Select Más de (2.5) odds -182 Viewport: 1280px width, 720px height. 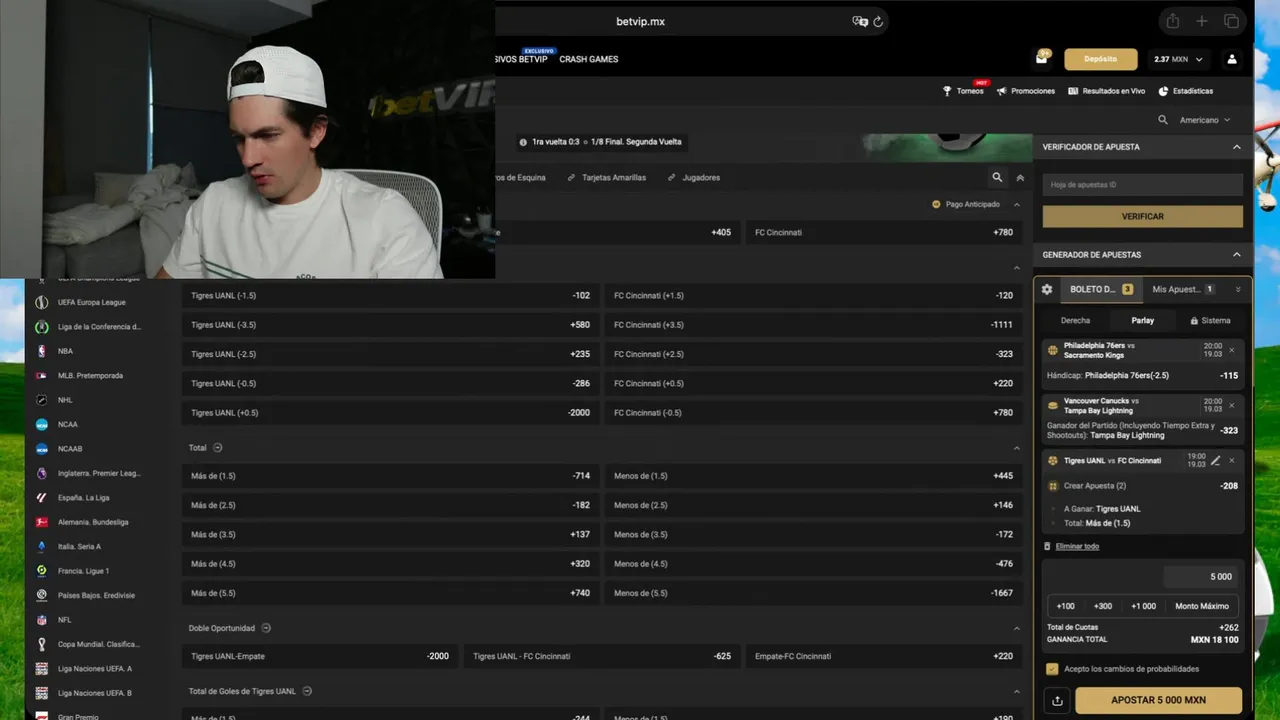point(390,505)
